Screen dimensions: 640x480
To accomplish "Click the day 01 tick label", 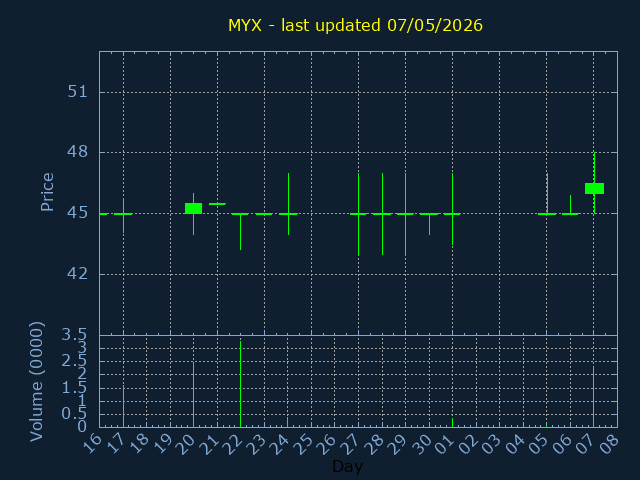I will tap(445, 444).
